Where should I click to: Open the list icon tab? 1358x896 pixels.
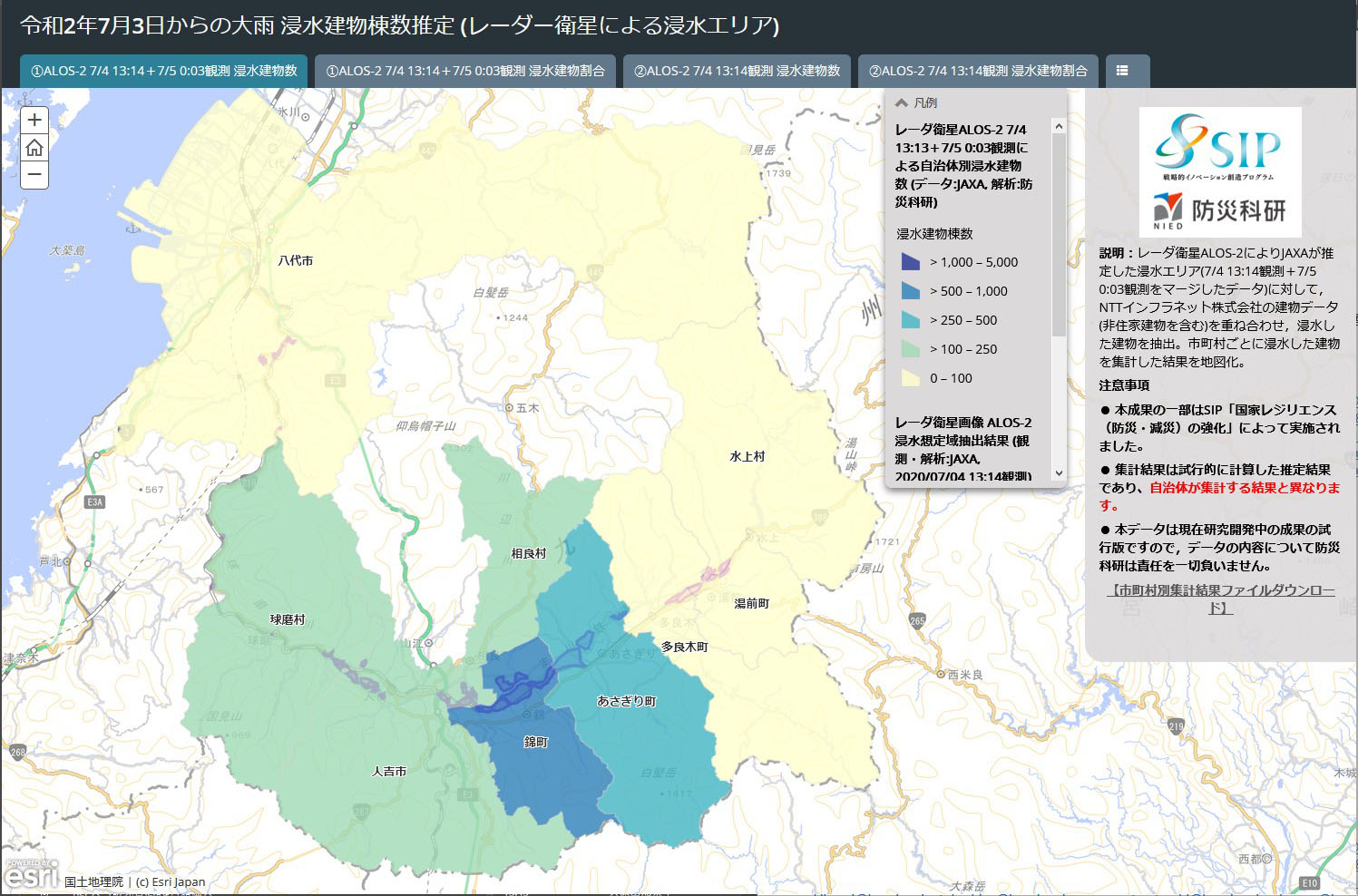[x=1122, y=71]
